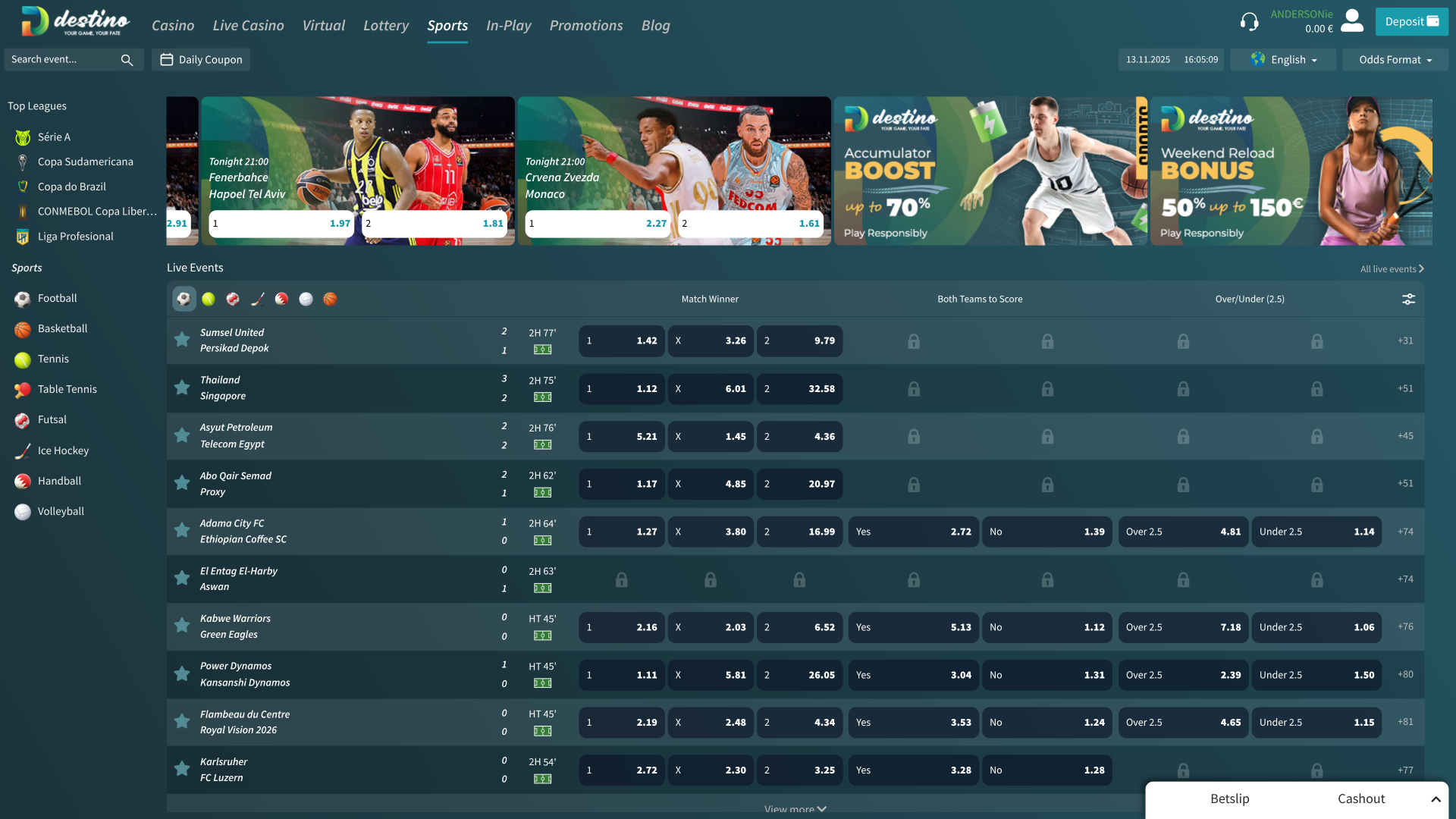Select the basketball sport filter icon

click(330, 299)
